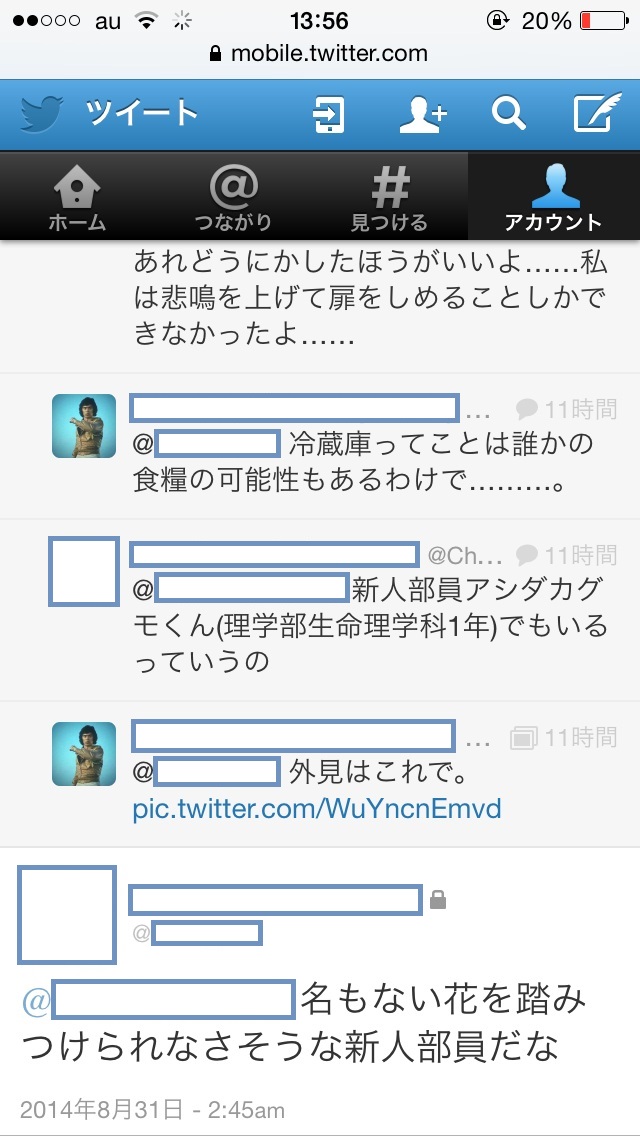Viewport: 640px width, 1136px height.
Task: Switch to the つながり @ tab
Action: point(233,197)
